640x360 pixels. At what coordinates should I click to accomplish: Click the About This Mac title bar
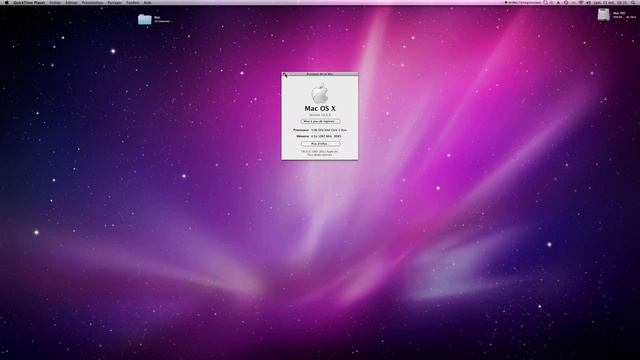coord(320,74)
